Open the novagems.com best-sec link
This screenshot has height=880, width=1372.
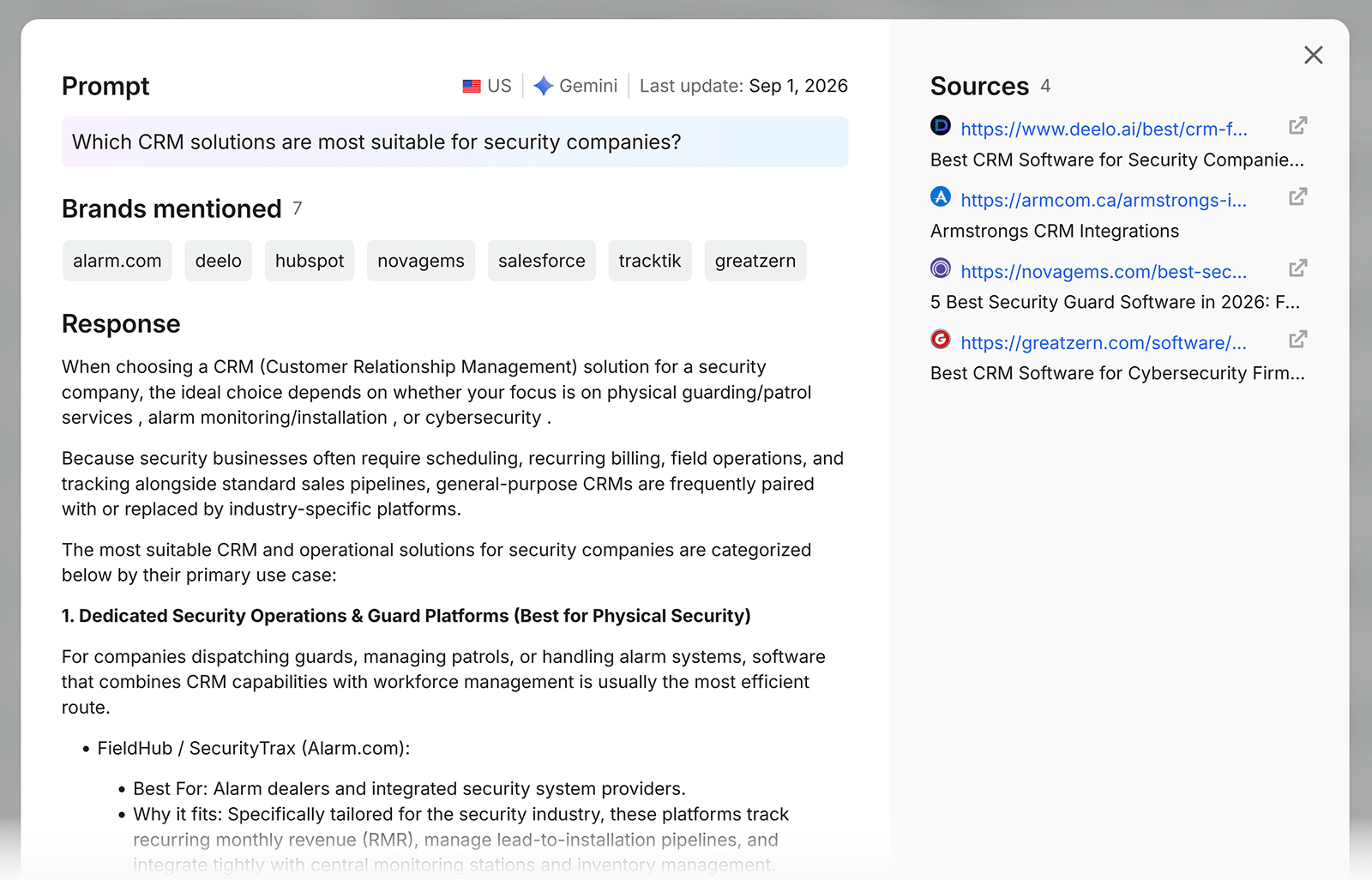click(x=1104, y=271)
